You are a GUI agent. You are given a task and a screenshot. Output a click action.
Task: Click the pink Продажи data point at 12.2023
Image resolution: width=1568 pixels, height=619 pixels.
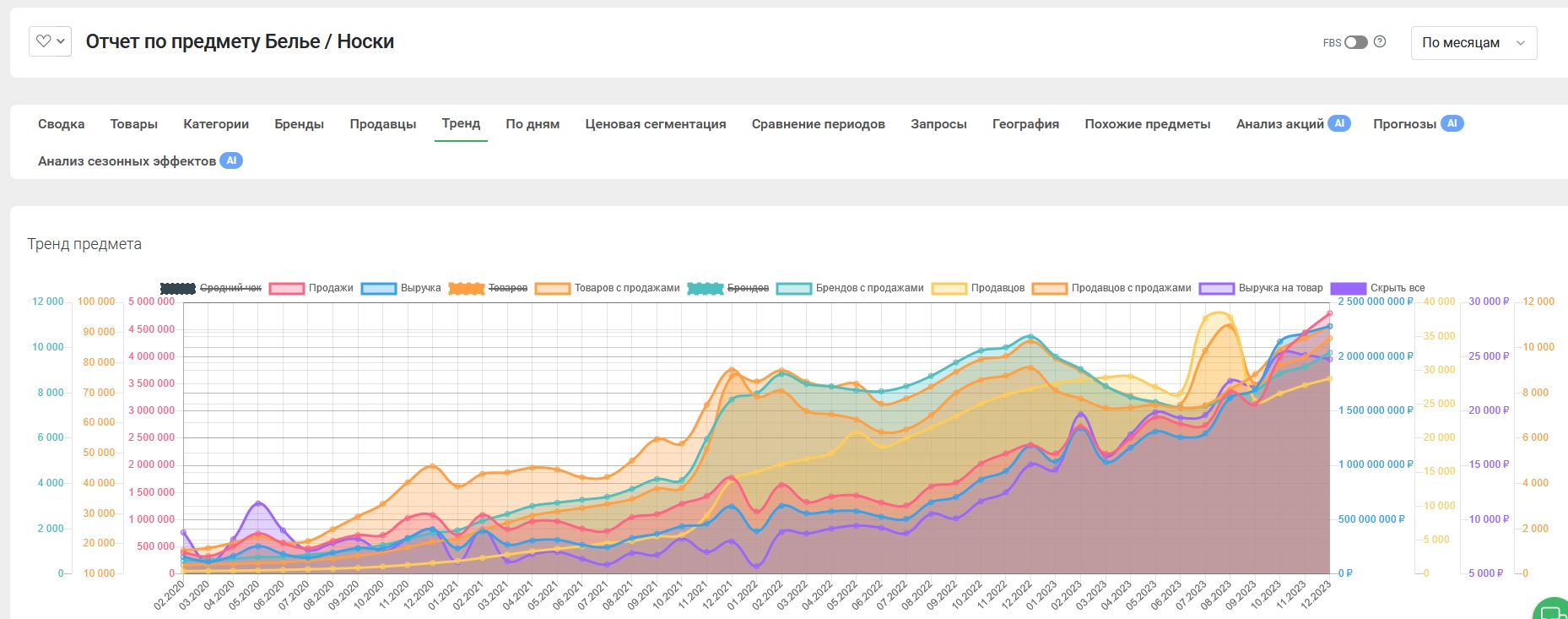coord(1329,313)
